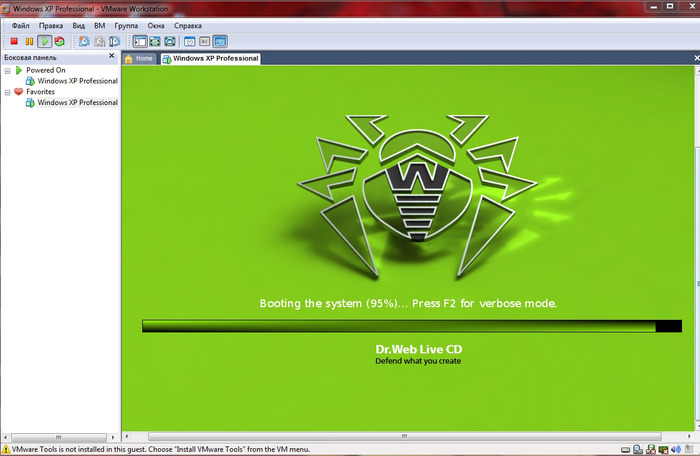Click the greyed Revert to snapshot icon
Image resolution: width=700 pixels, height=456 pixels.
[x=100, y=42]
